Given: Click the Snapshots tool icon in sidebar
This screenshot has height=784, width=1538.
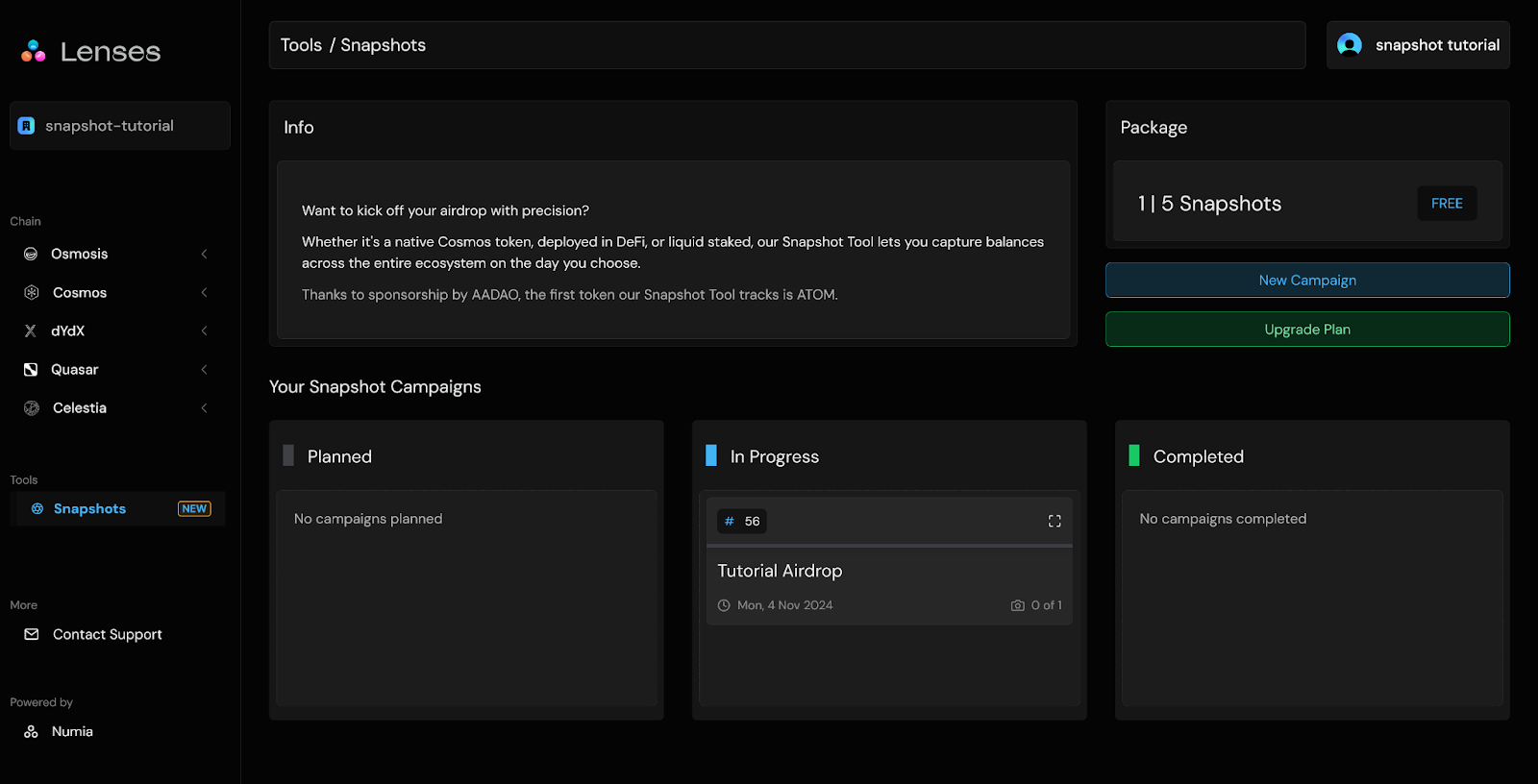Looking at the screenshot, I should (37, 508).
